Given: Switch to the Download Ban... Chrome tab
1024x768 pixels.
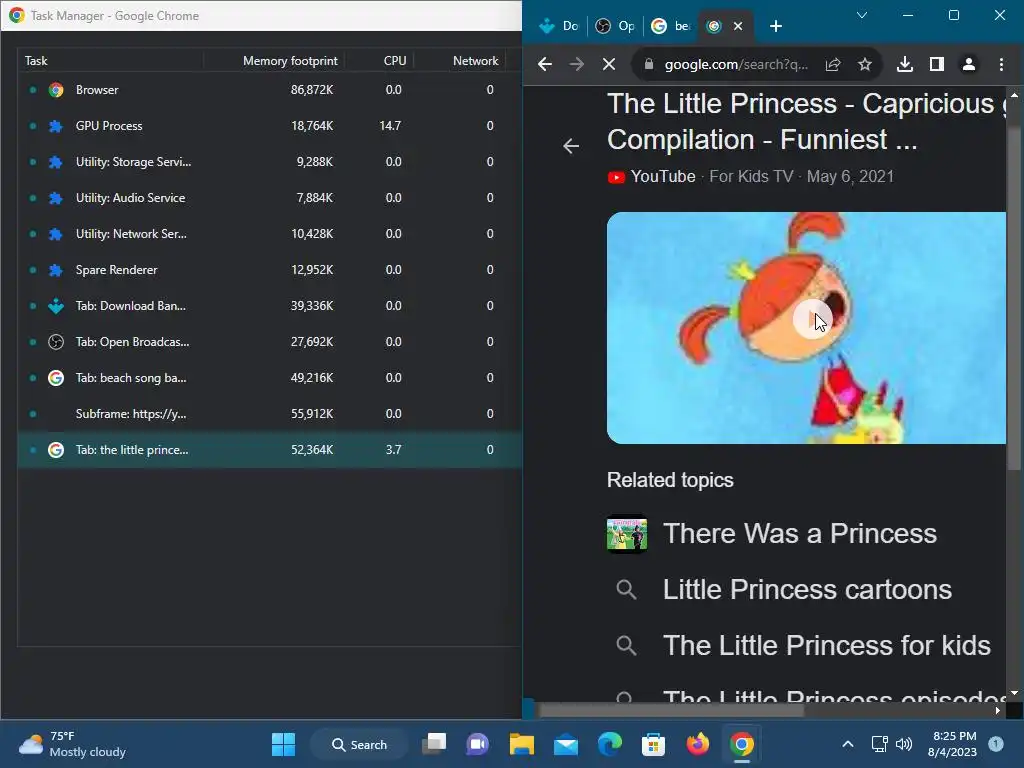Looking at the screenshot, I should 559,26.
